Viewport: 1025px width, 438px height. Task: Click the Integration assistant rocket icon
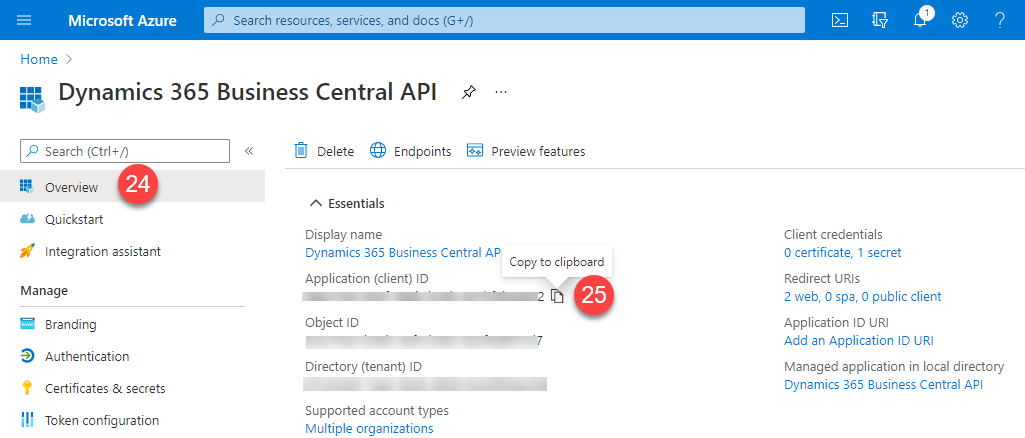(x=27, y=251)
